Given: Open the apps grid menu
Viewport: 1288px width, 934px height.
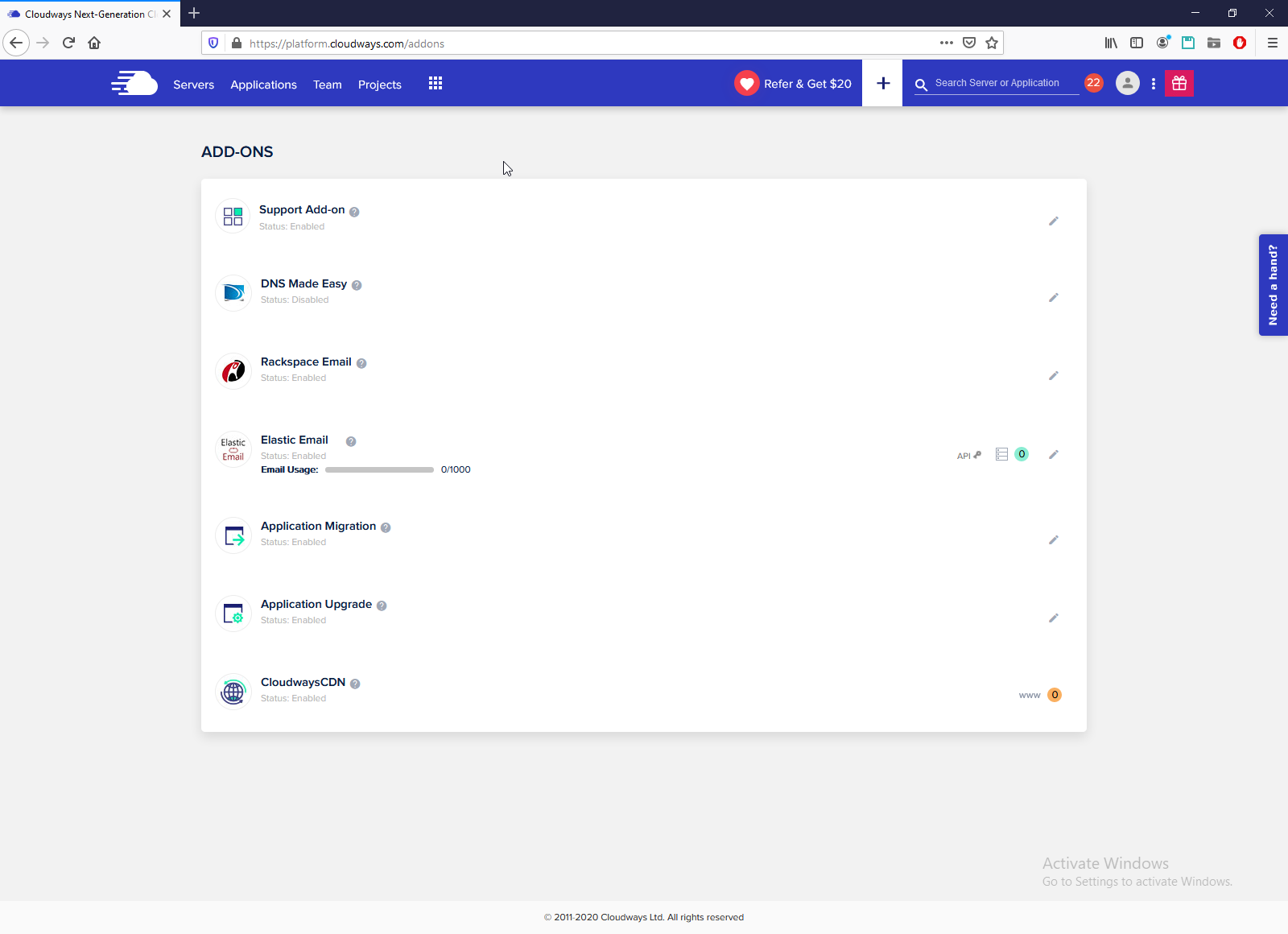Looking at the screenshot, I should (x=436, y=83).
